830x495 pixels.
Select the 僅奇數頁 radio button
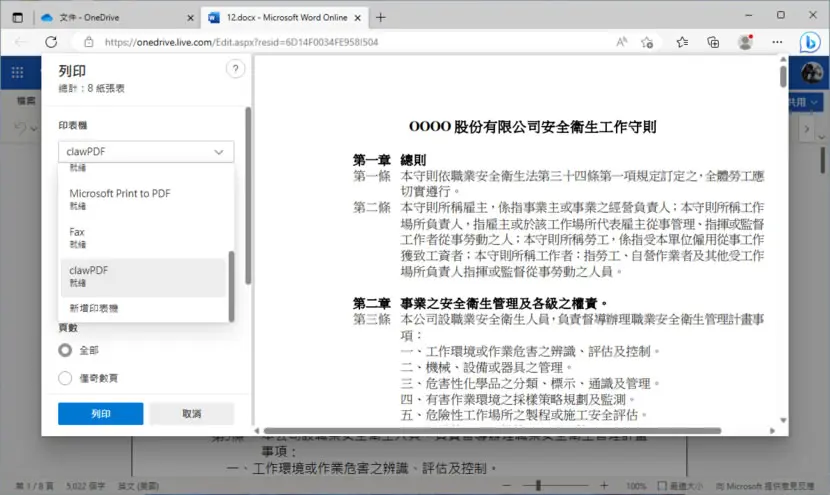[x=65, y=378]
